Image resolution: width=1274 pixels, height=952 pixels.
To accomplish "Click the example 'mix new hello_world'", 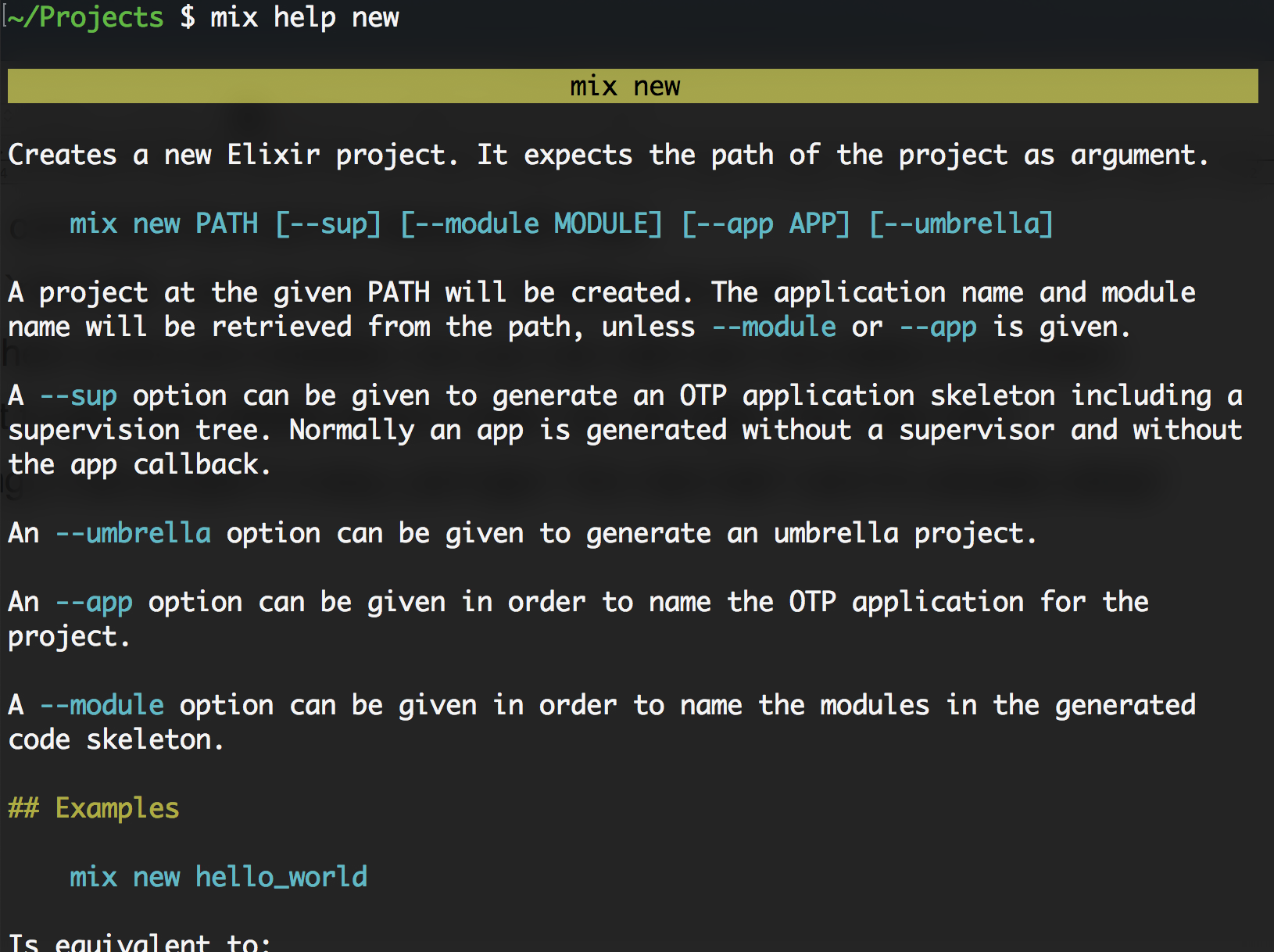I will [219, 877].
